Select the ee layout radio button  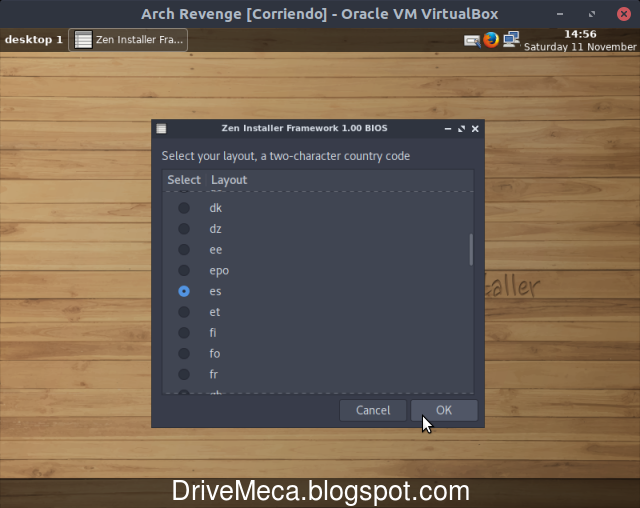coord(184,250)
